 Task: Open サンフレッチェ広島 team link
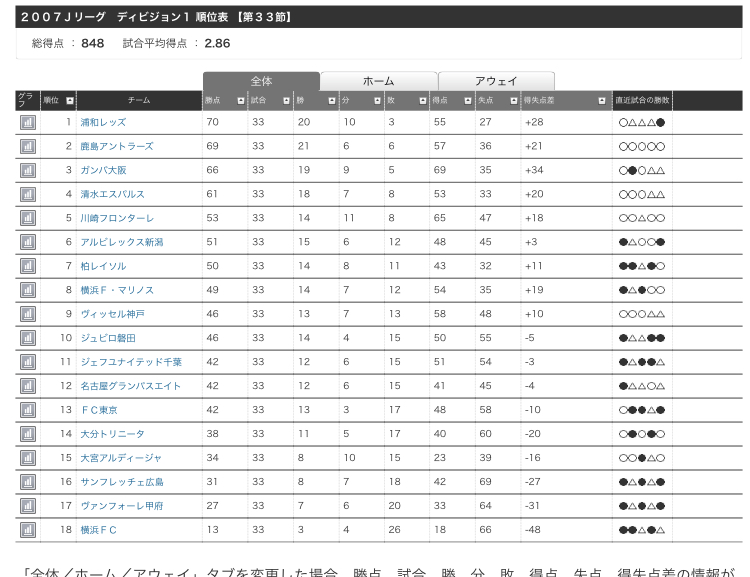[x=122, y=482]
